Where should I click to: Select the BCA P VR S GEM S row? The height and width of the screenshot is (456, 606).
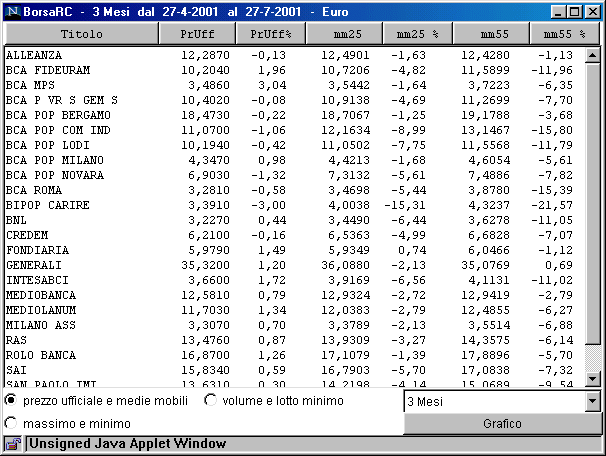pos(294,100)
